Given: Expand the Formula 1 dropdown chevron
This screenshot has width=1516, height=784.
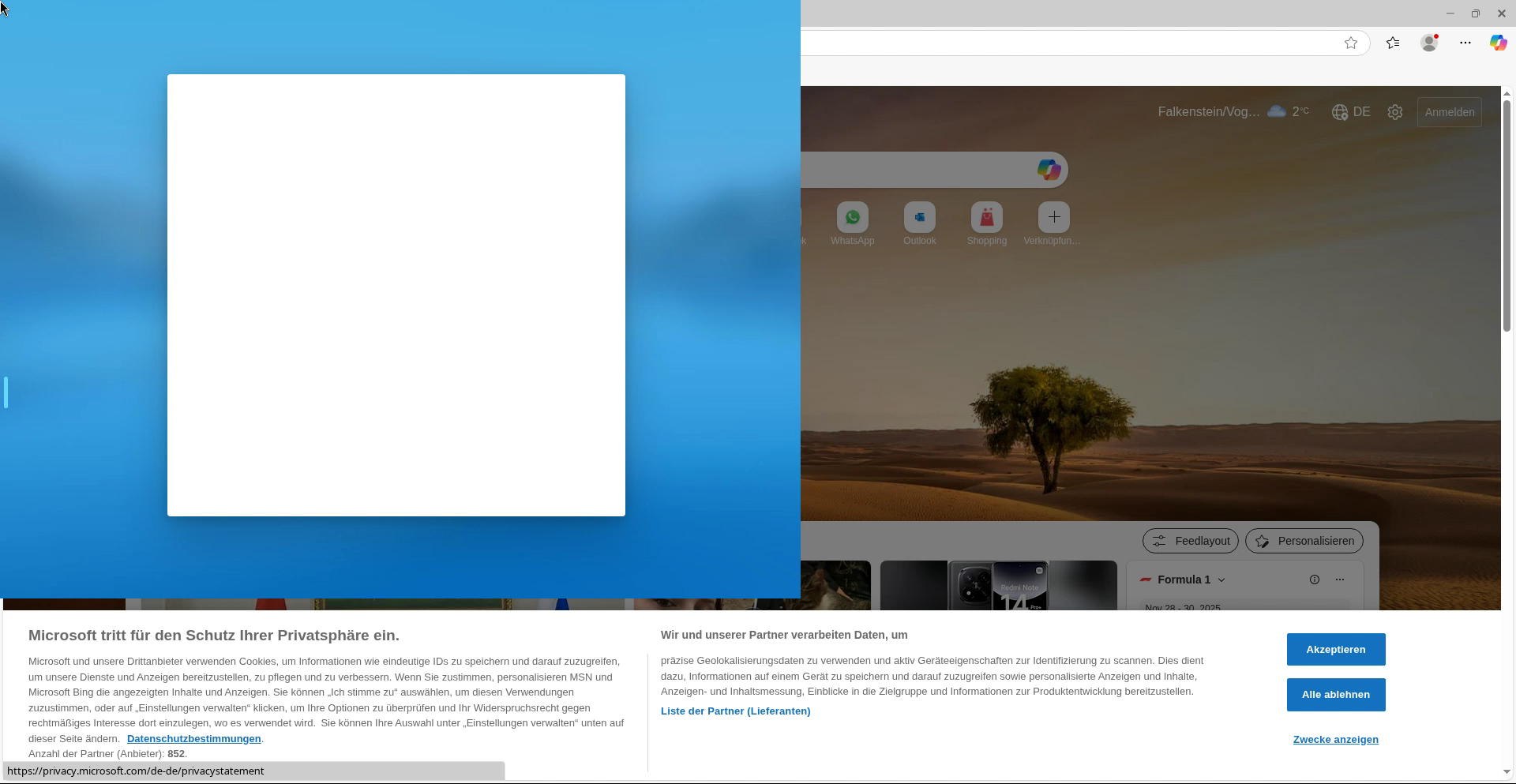Looking at the screenshot, I should coord(1221,580).
